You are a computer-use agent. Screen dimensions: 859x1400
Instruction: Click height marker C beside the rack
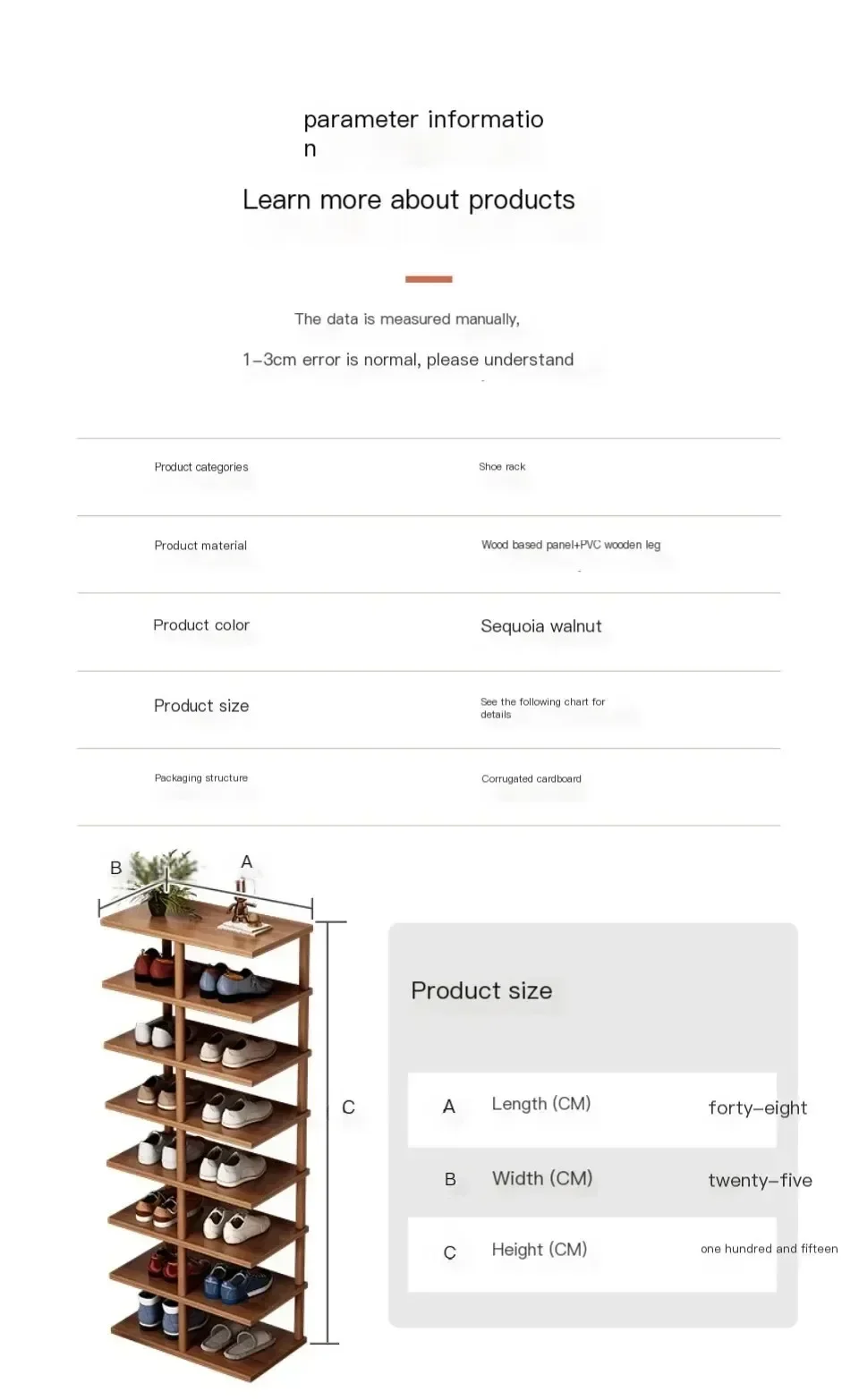click(x=349, y=1107)
